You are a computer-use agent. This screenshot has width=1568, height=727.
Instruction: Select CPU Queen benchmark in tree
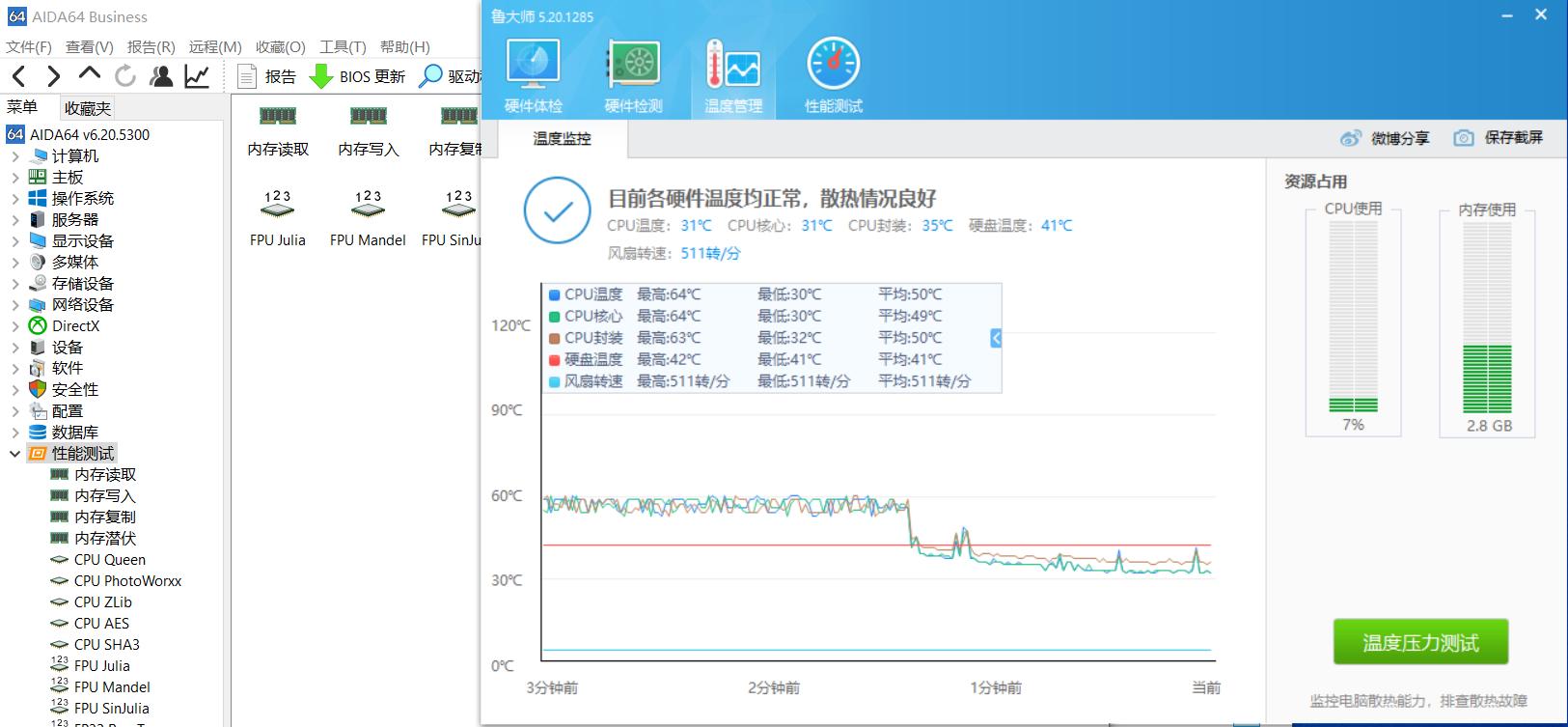pos(97,559)
